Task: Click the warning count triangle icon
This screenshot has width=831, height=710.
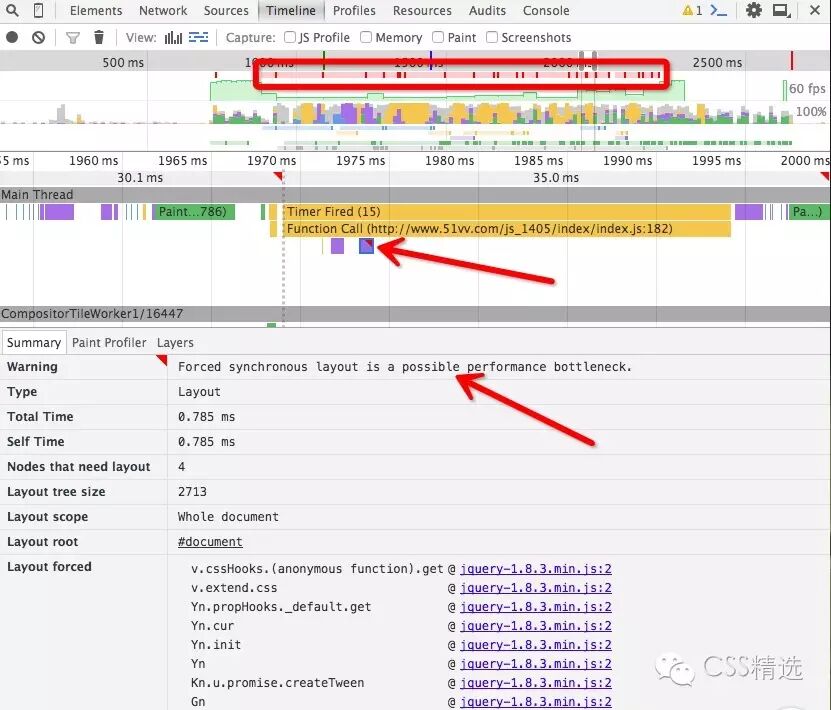Action: click(x=687, y=10)
